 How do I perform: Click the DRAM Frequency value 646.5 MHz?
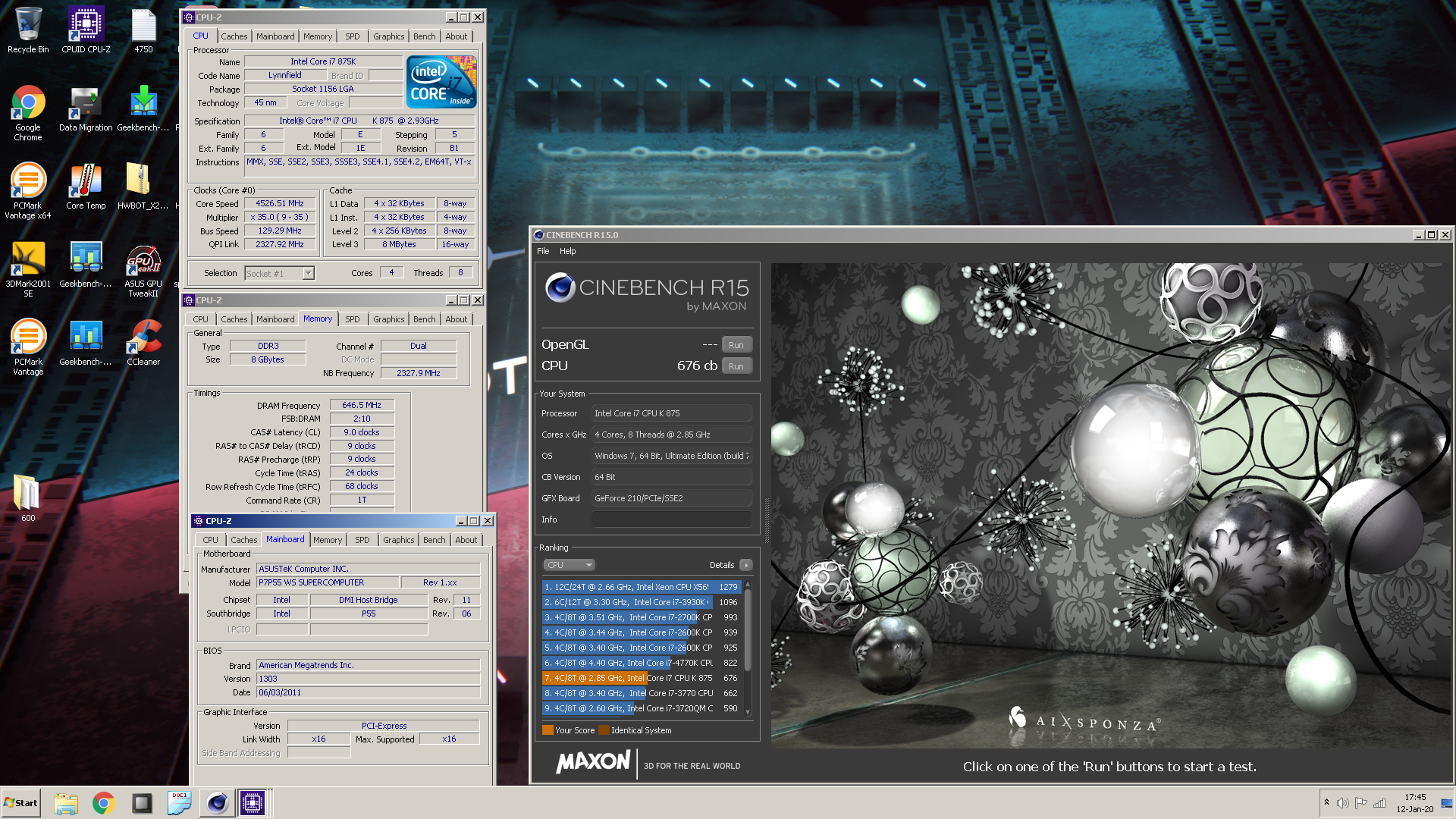pyautogui.click(x=362, y=406)
